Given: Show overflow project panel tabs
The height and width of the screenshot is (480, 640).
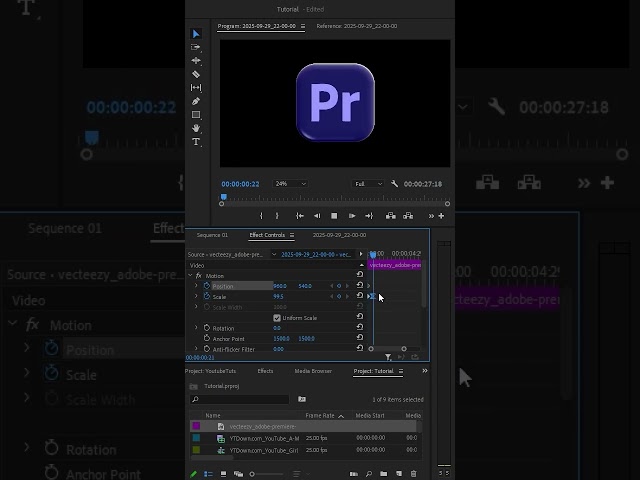Looking at the screenshot, I should tap(425, 371).
